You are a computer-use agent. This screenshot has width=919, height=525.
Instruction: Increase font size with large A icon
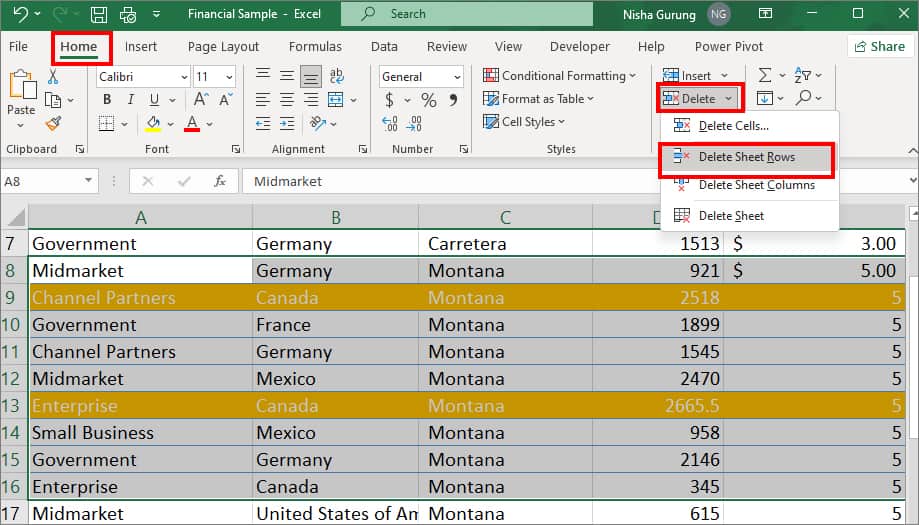(201, 100)
